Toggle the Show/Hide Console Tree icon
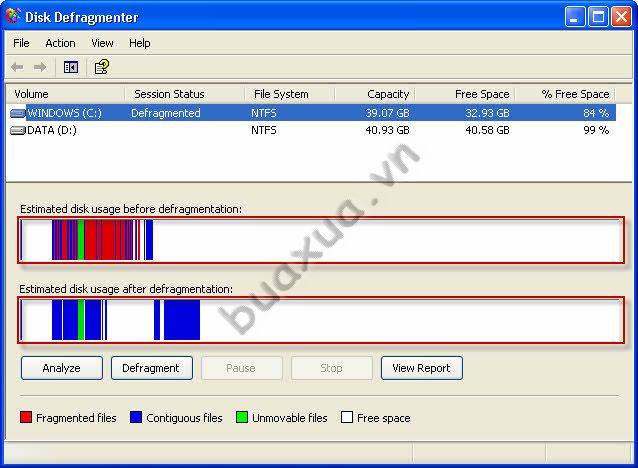This screenshot has width=638, height=468. point(71,67)
